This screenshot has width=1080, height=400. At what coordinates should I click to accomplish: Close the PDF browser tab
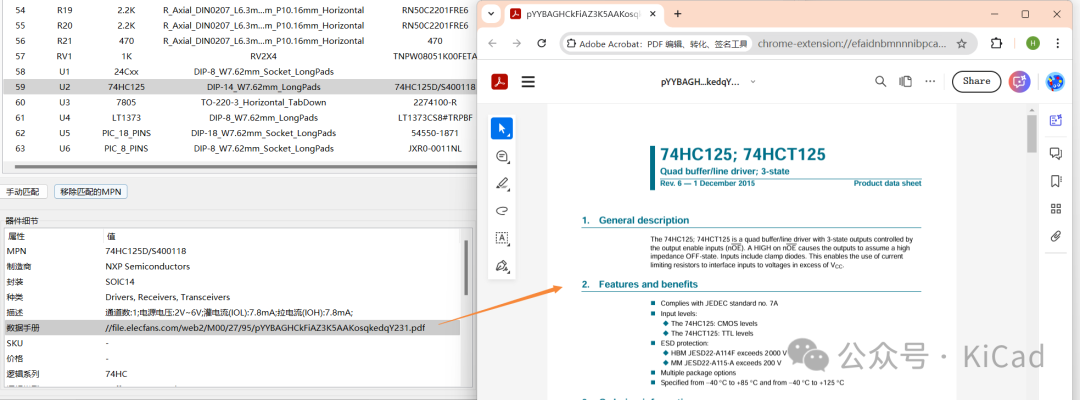(x=654, y=14)
